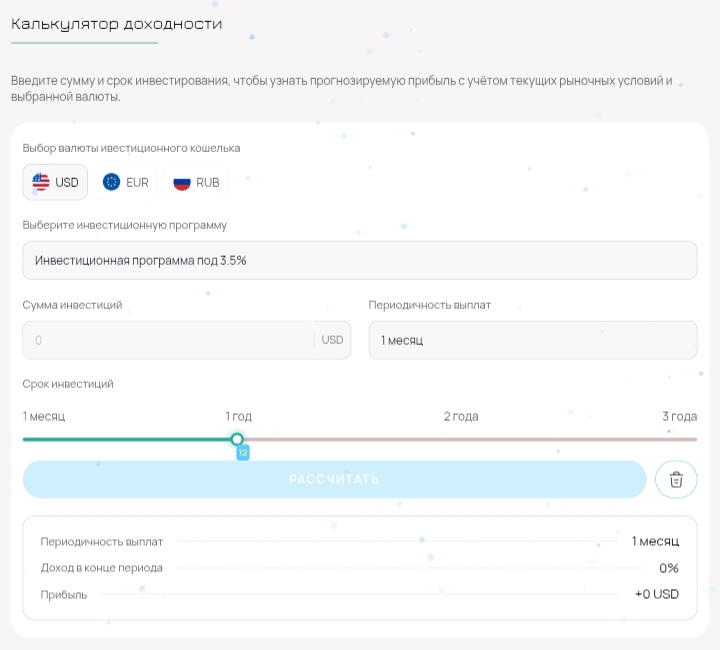Click the 'Калькулятор доходности' heading
Viewport: 720px width, 650px height.
[117, 23]
